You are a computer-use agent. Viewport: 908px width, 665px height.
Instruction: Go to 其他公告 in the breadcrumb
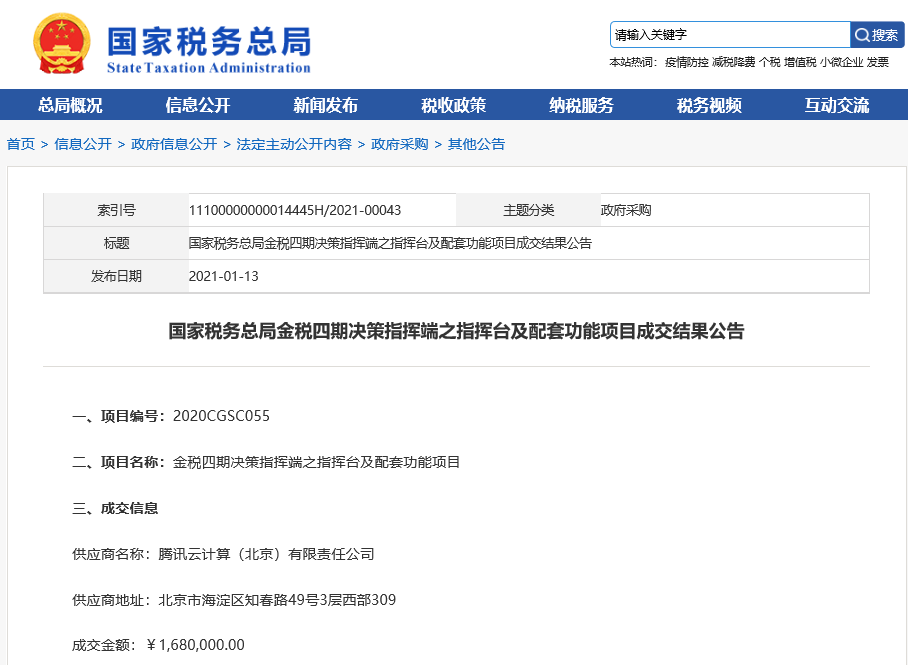click(477, 144)
